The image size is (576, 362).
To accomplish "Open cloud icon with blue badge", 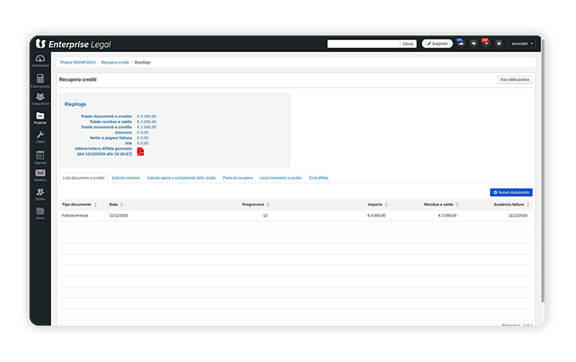I will coord(461,43).
